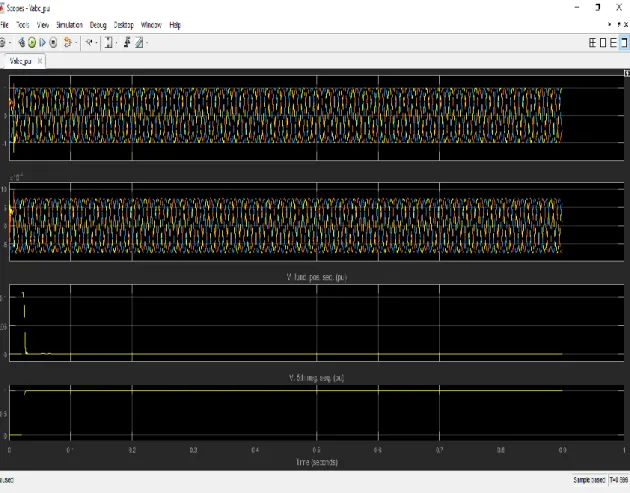Open the zoom tool dropdown arrow
This screenshot has height=493, width=630.
click(96, 43)
